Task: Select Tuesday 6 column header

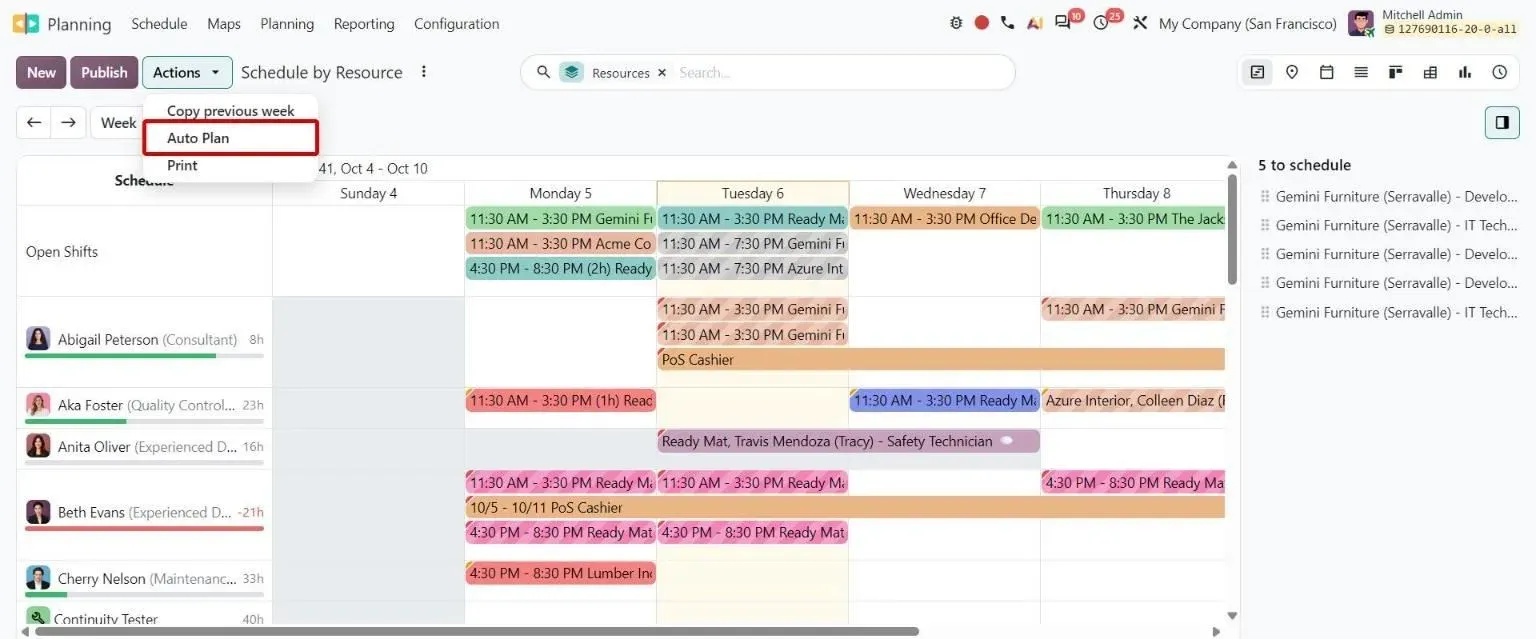Action: click(752, 193)
